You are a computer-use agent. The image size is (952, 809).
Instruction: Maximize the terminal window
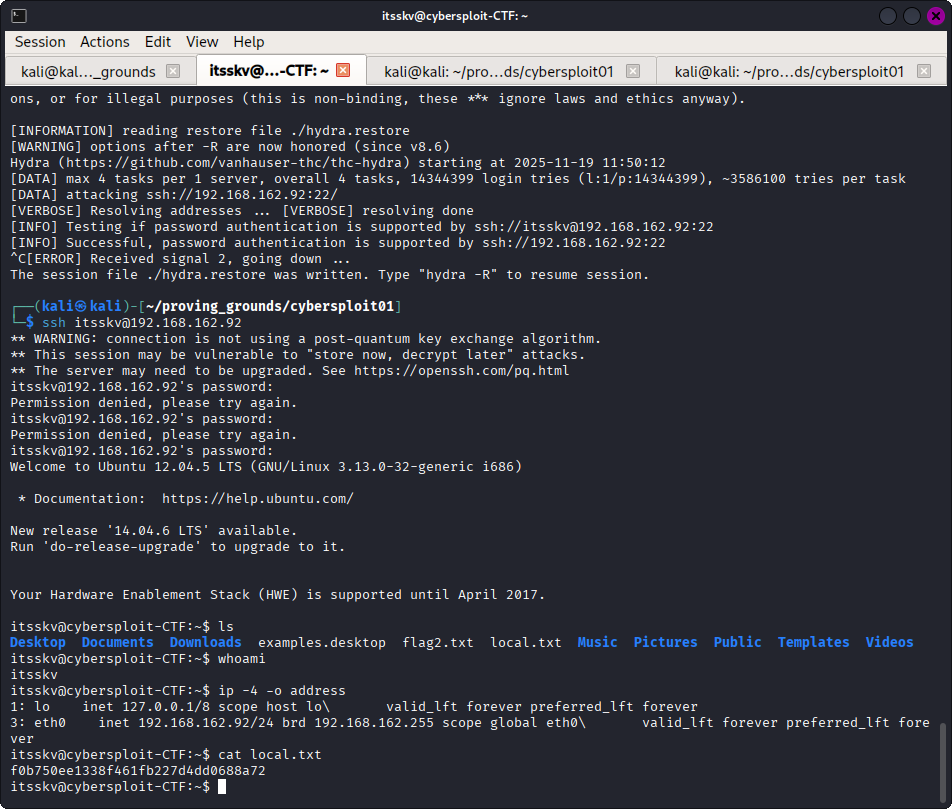pos(911,16)
